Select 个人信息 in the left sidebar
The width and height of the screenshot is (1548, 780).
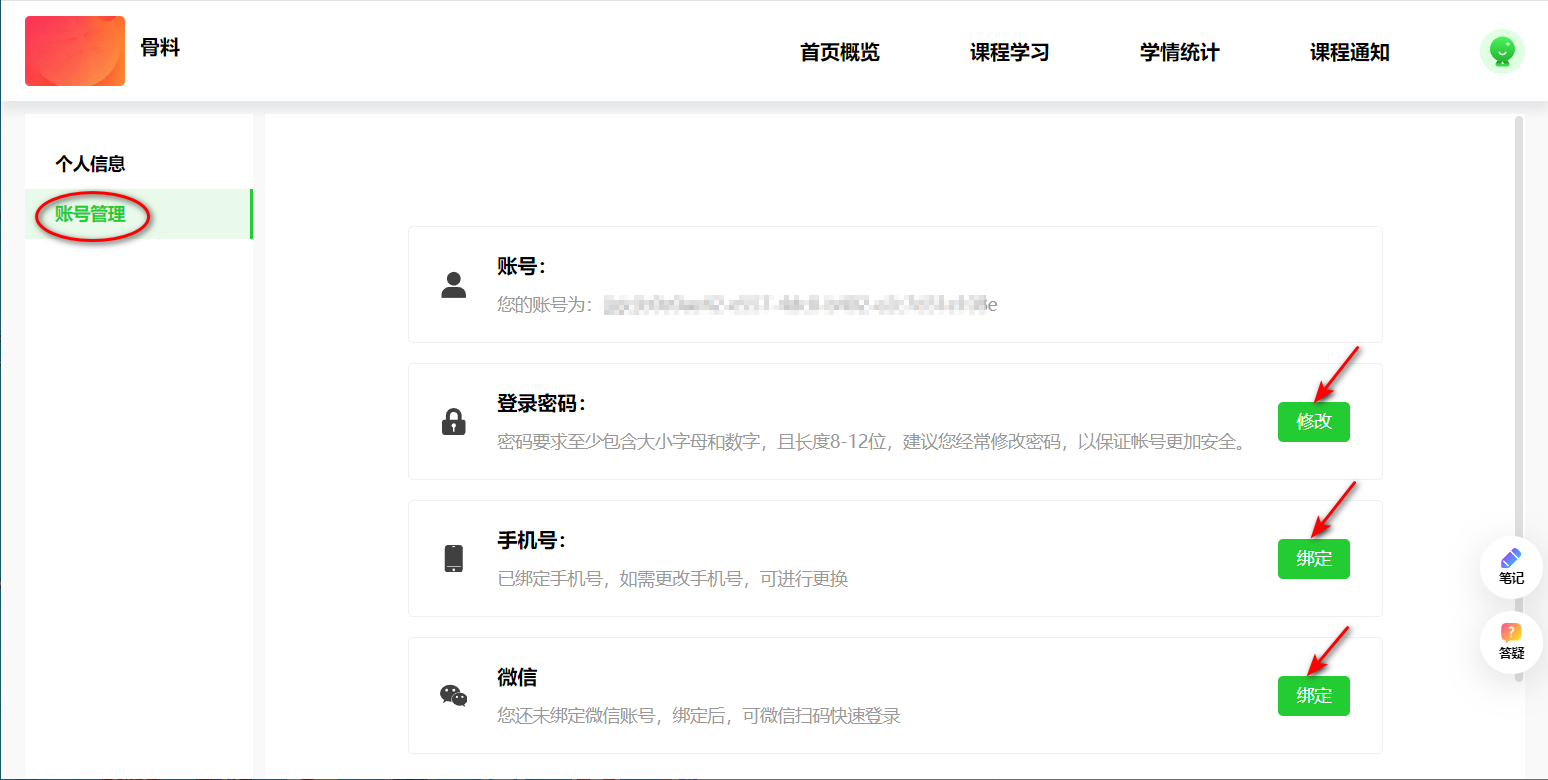pyautogui.click(x=90, y=164)
